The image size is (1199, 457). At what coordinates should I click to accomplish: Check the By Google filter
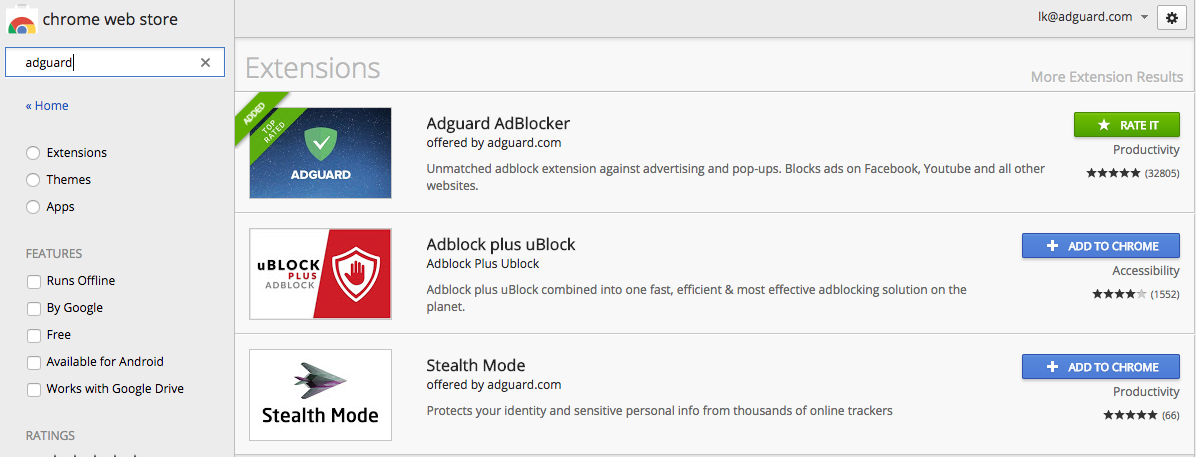(34, 309)
